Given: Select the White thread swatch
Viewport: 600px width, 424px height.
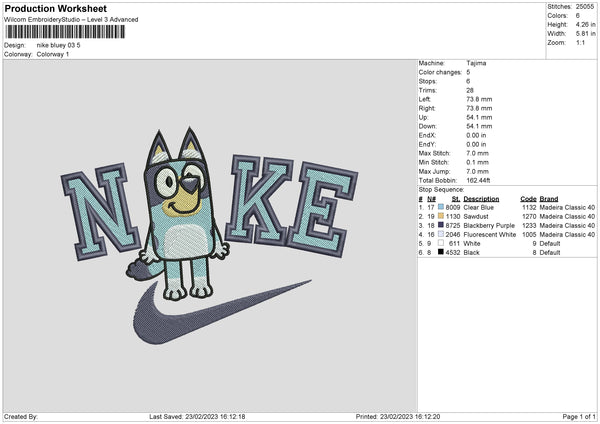Looking at the screenshot, I should tap(441, 243).
